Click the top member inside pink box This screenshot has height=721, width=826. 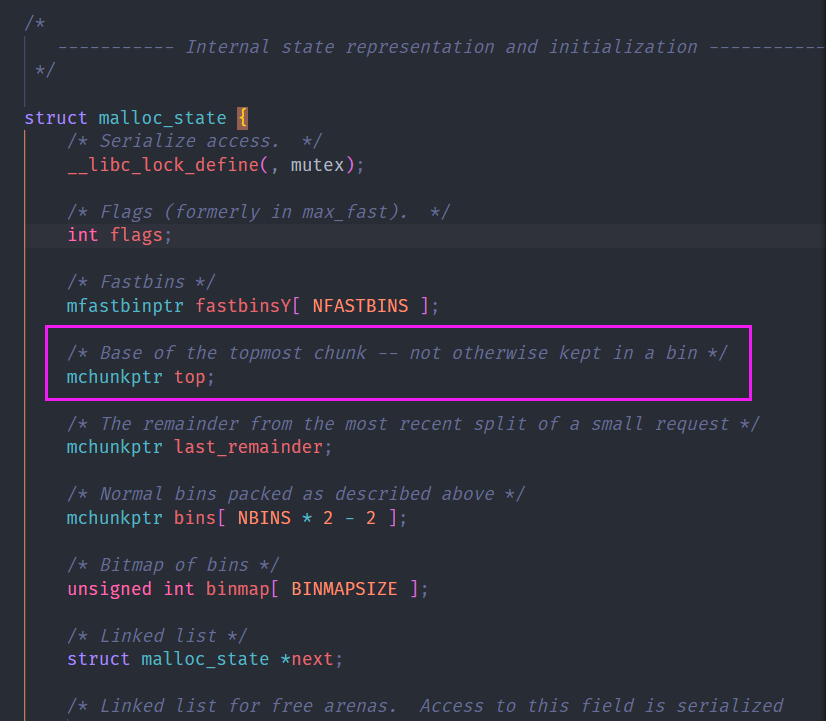click(192, 377)
